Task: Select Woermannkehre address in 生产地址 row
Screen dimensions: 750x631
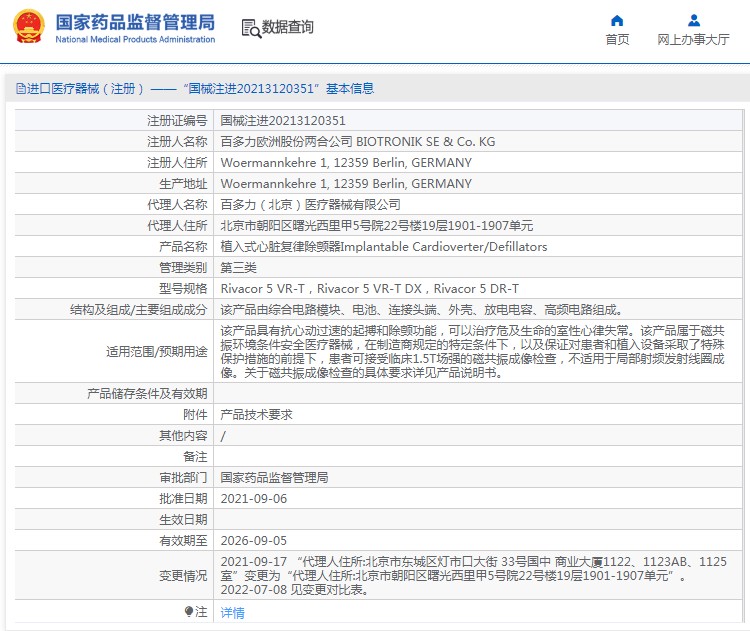Action: point(346,184)
